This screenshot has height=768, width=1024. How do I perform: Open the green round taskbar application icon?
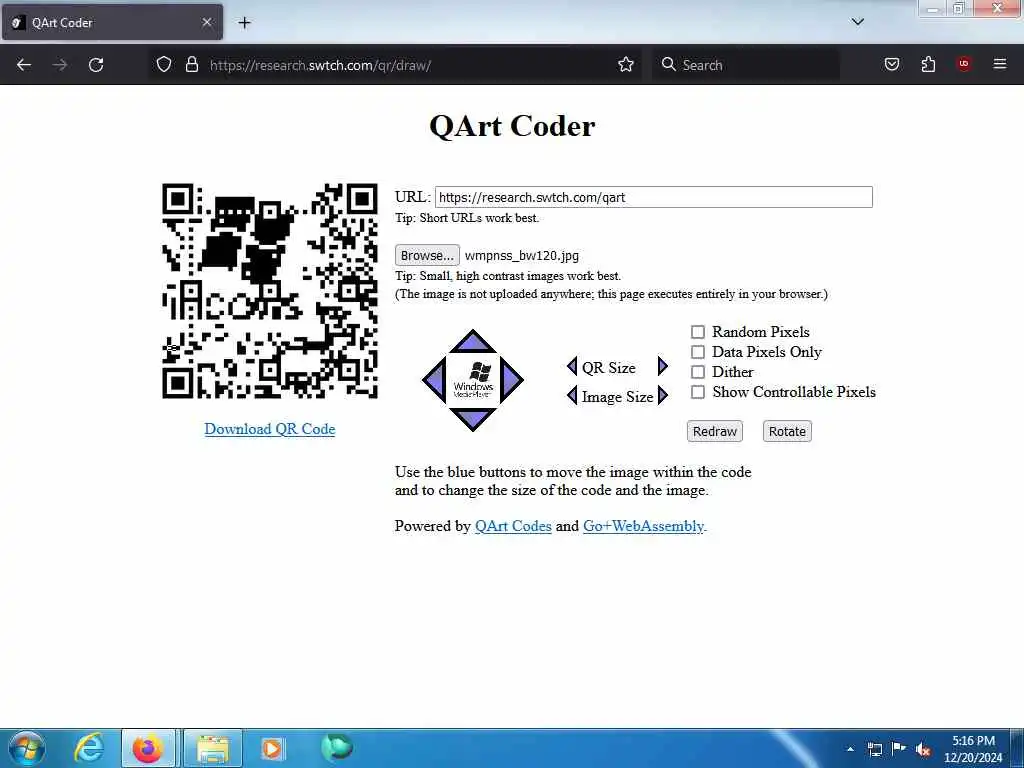pos(337,748)
